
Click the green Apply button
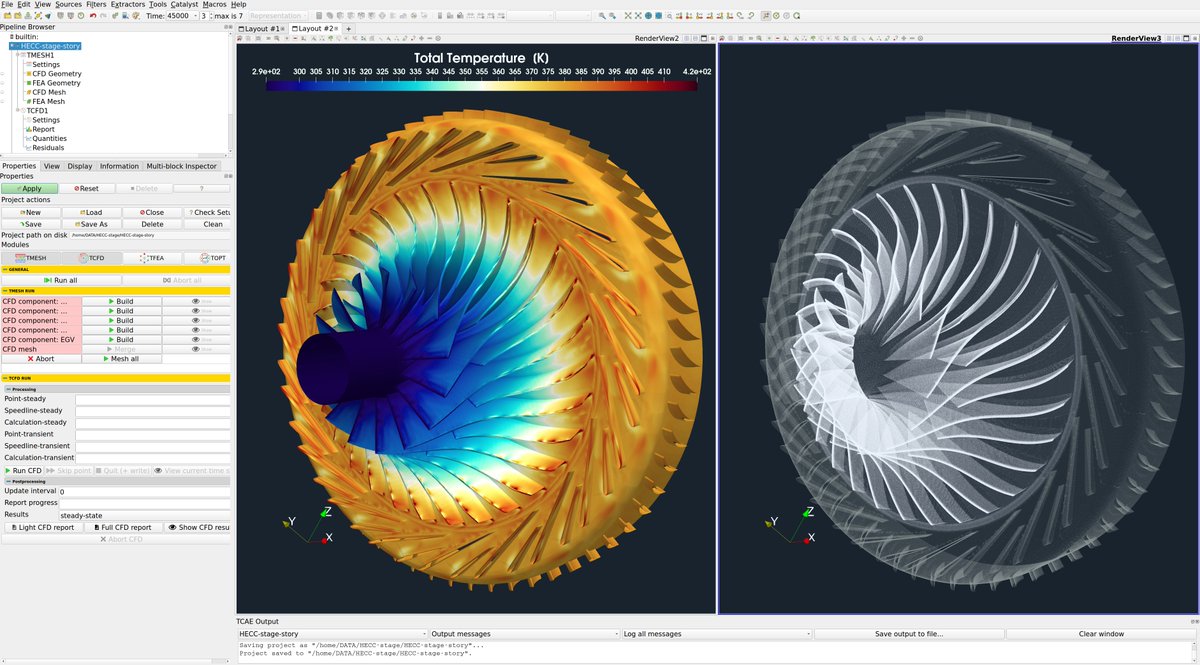pyautogui.click(x=29, y=188)
